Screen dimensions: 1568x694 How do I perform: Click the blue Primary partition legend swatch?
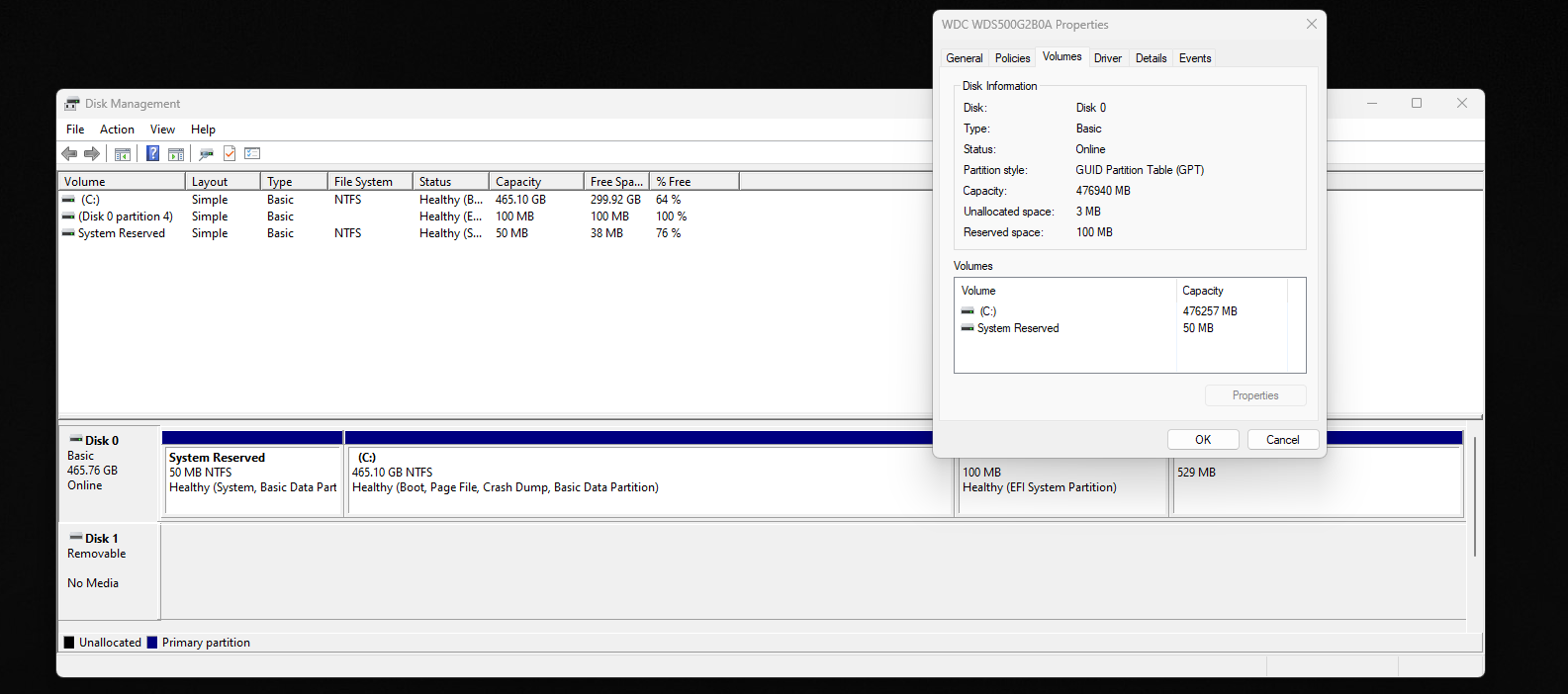pyautogui.click(x=152, y=643)
